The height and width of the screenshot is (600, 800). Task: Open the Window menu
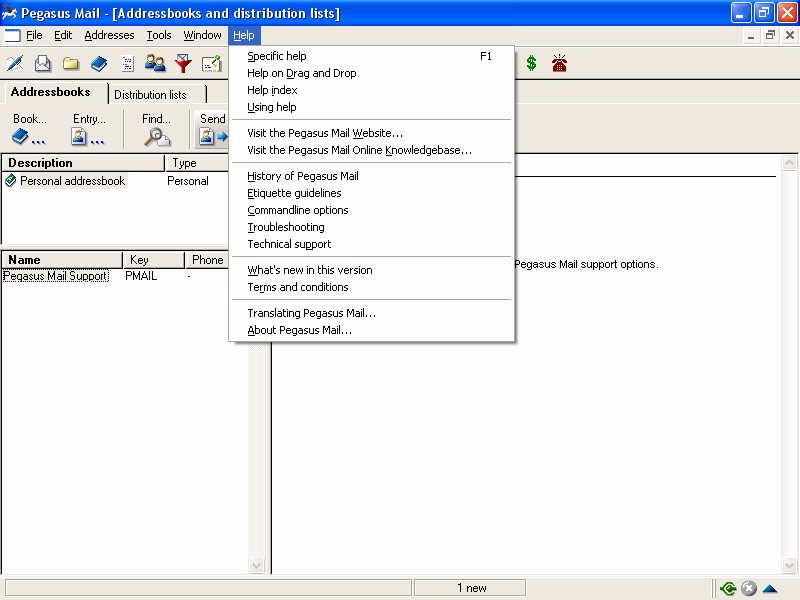203,35
